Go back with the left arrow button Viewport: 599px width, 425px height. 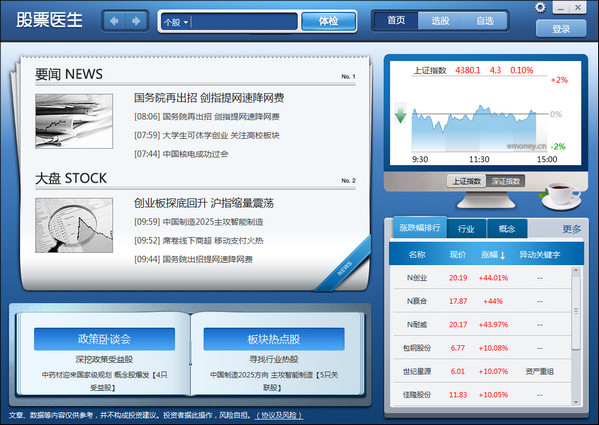pos(114,21)
